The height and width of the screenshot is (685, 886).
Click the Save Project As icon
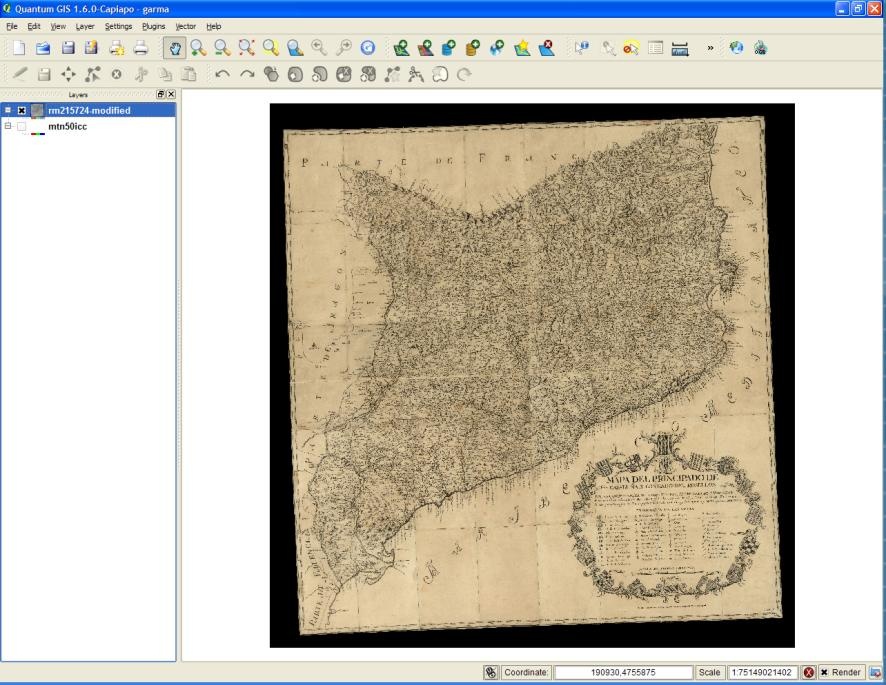pos(92,48)
